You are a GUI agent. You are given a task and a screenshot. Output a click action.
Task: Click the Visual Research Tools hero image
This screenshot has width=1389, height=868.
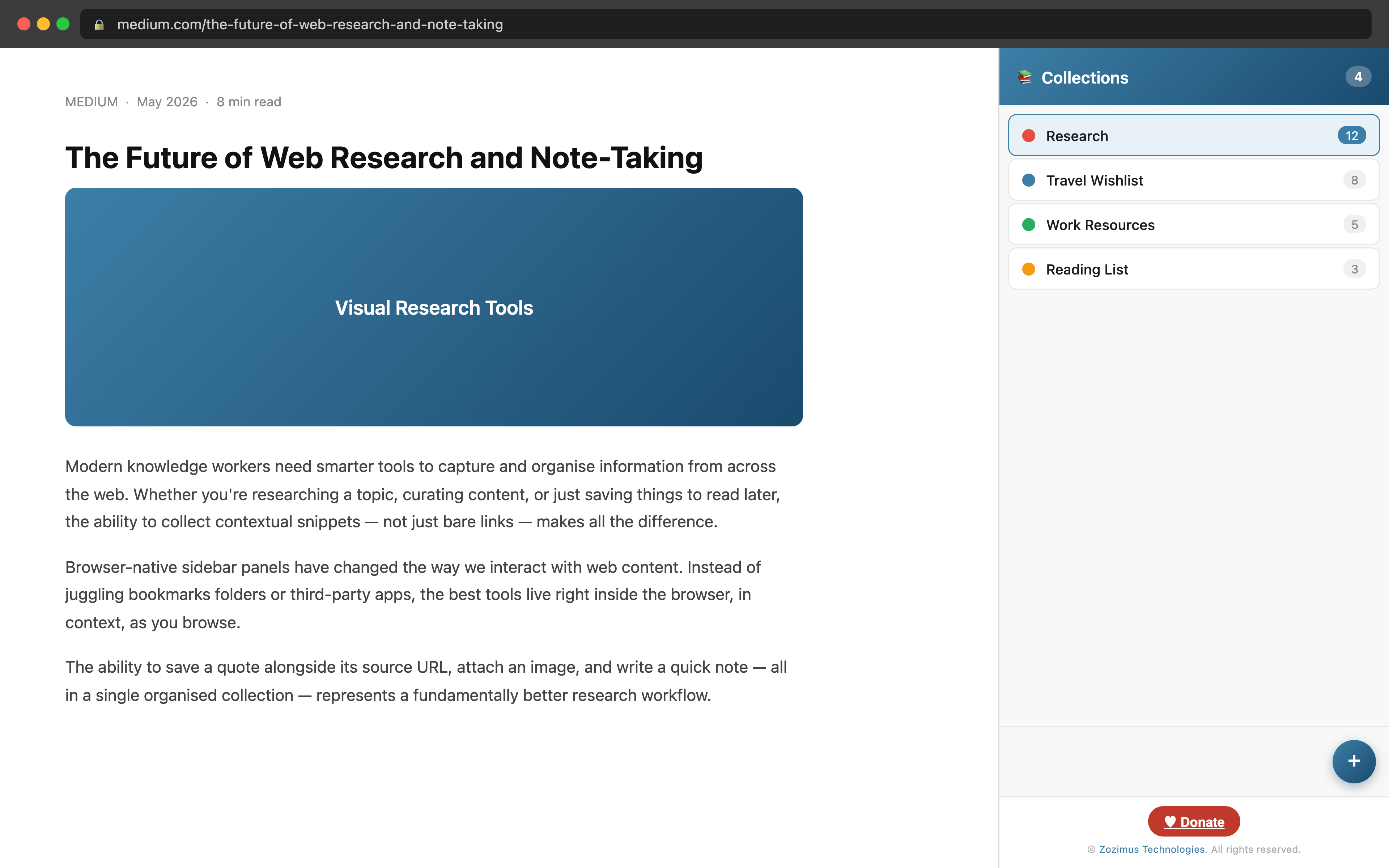[x=434, y=307]
